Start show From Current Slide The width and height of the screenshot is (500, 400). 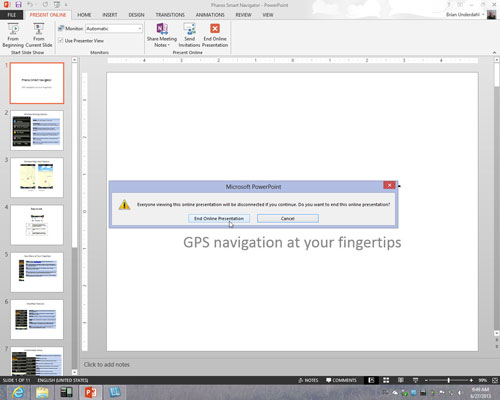point(39,35)
